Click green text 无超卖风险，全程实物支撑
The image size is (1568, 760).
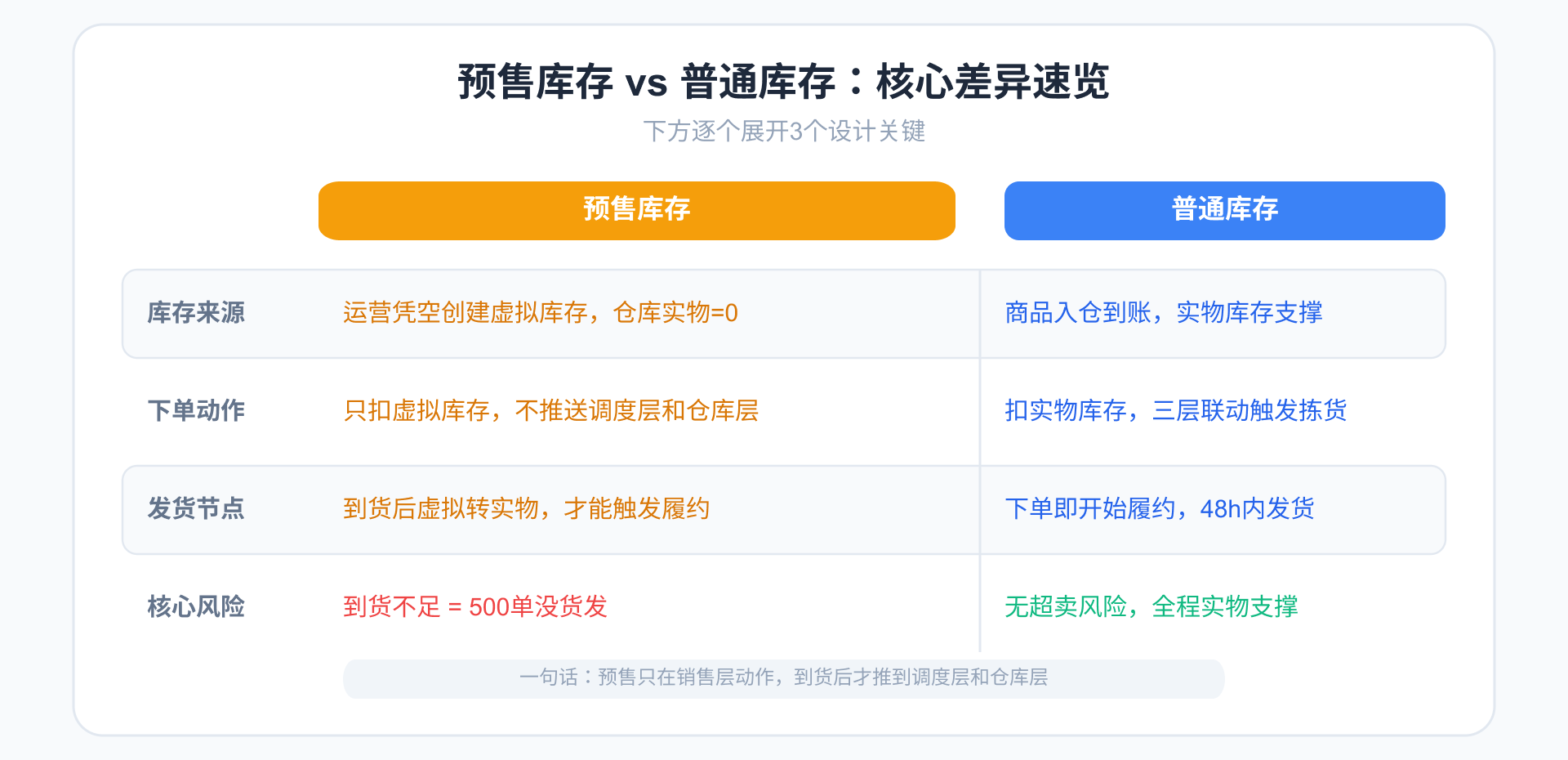1151,606
